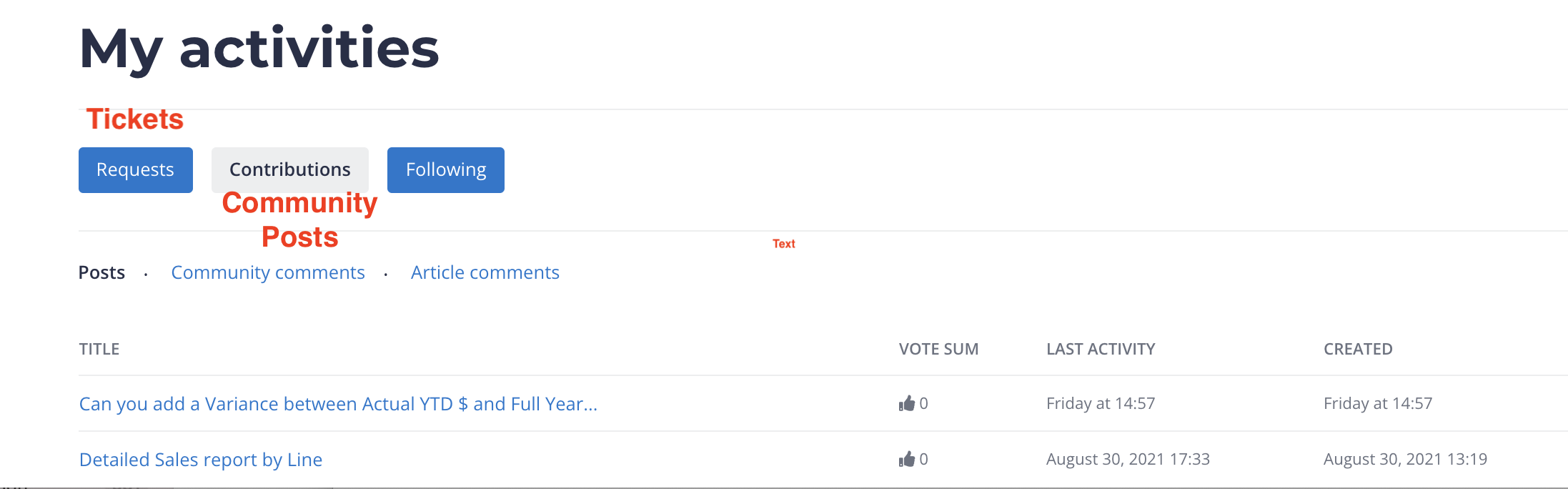Open the Requests tab
The image size is (1568, 489).
point(136,170)
